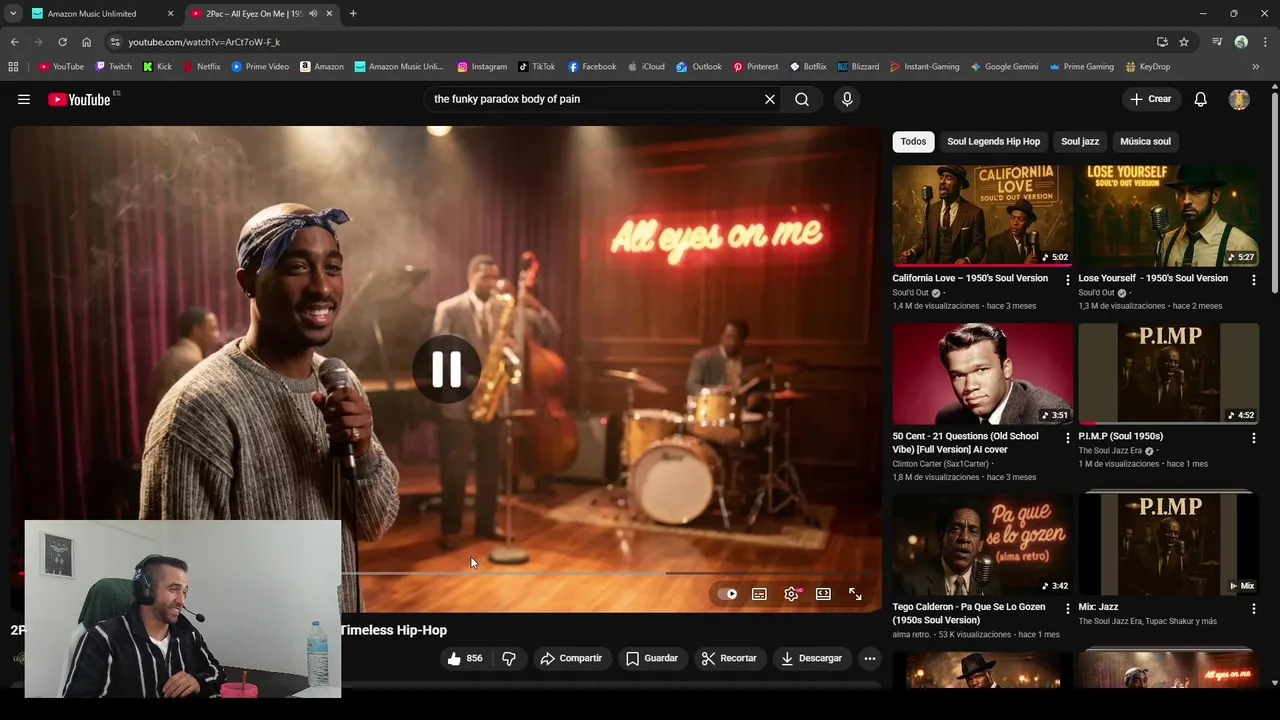Enter fullscreen mode in the player
The width and height of the screenshot is (1280, 720).
click(x=855, y=594)
